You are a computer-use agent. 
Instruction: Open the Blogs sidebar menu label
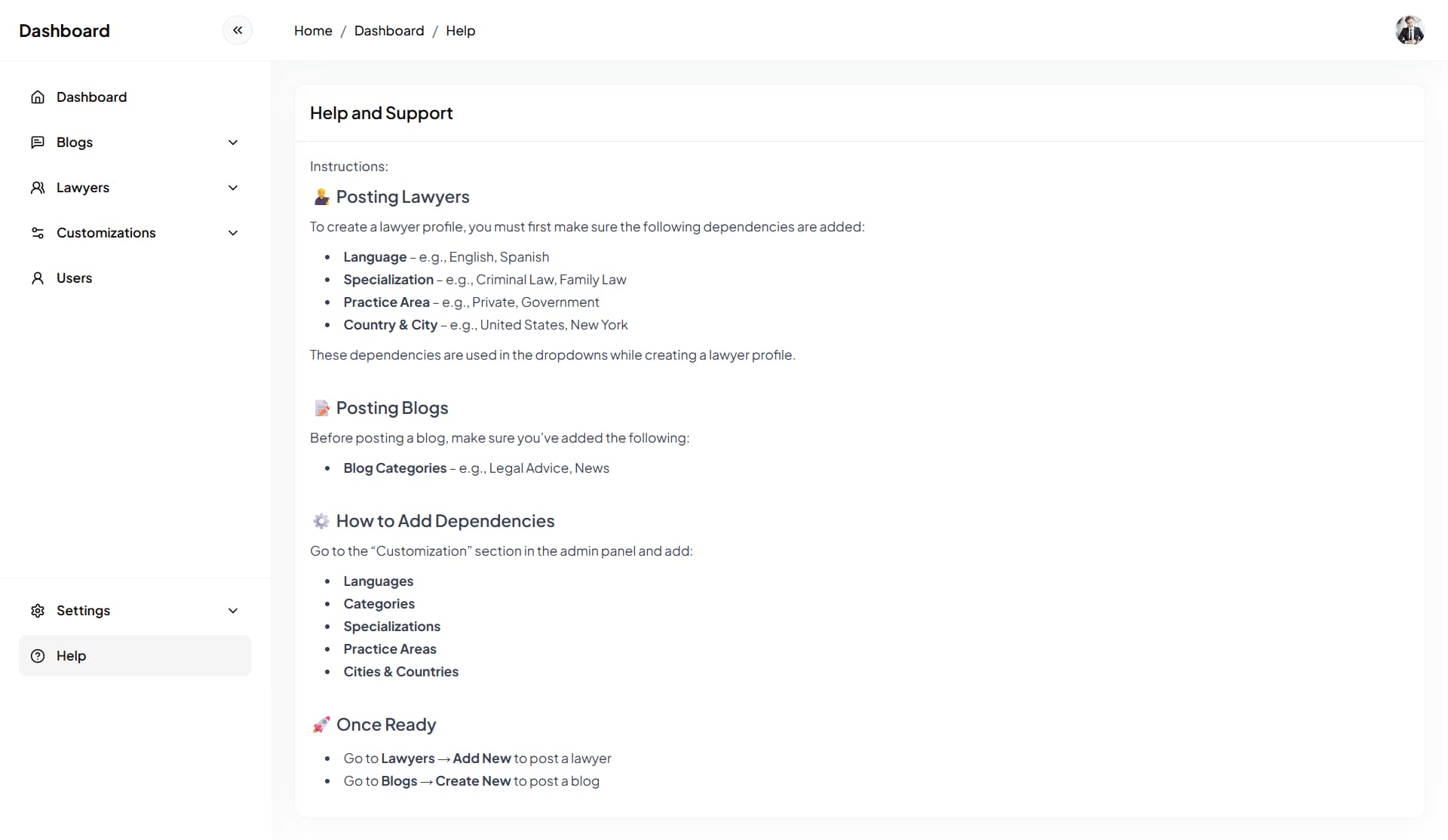click(75, 143)
